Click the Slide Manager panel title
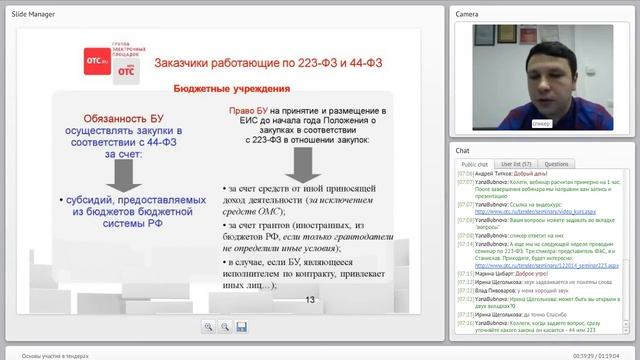This screenshot has height=360, width=640. [33, 14]
